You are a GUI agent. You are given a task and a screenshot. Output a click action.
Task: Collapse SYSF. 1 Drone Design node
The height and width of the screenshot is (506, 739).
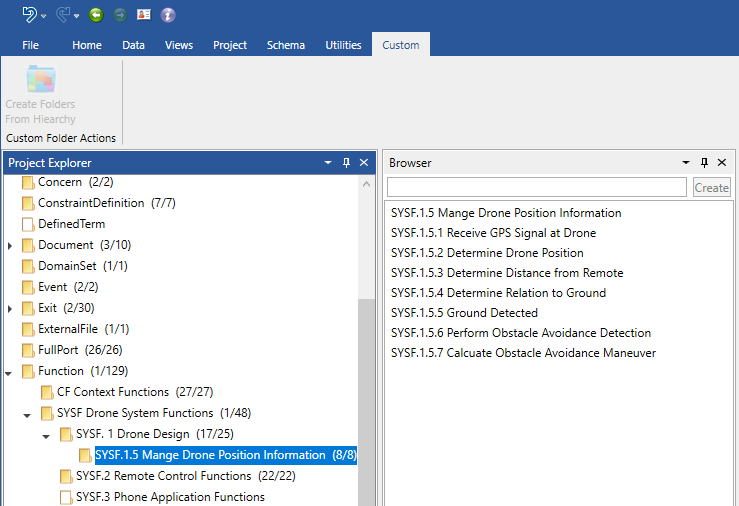click(47, 435)
